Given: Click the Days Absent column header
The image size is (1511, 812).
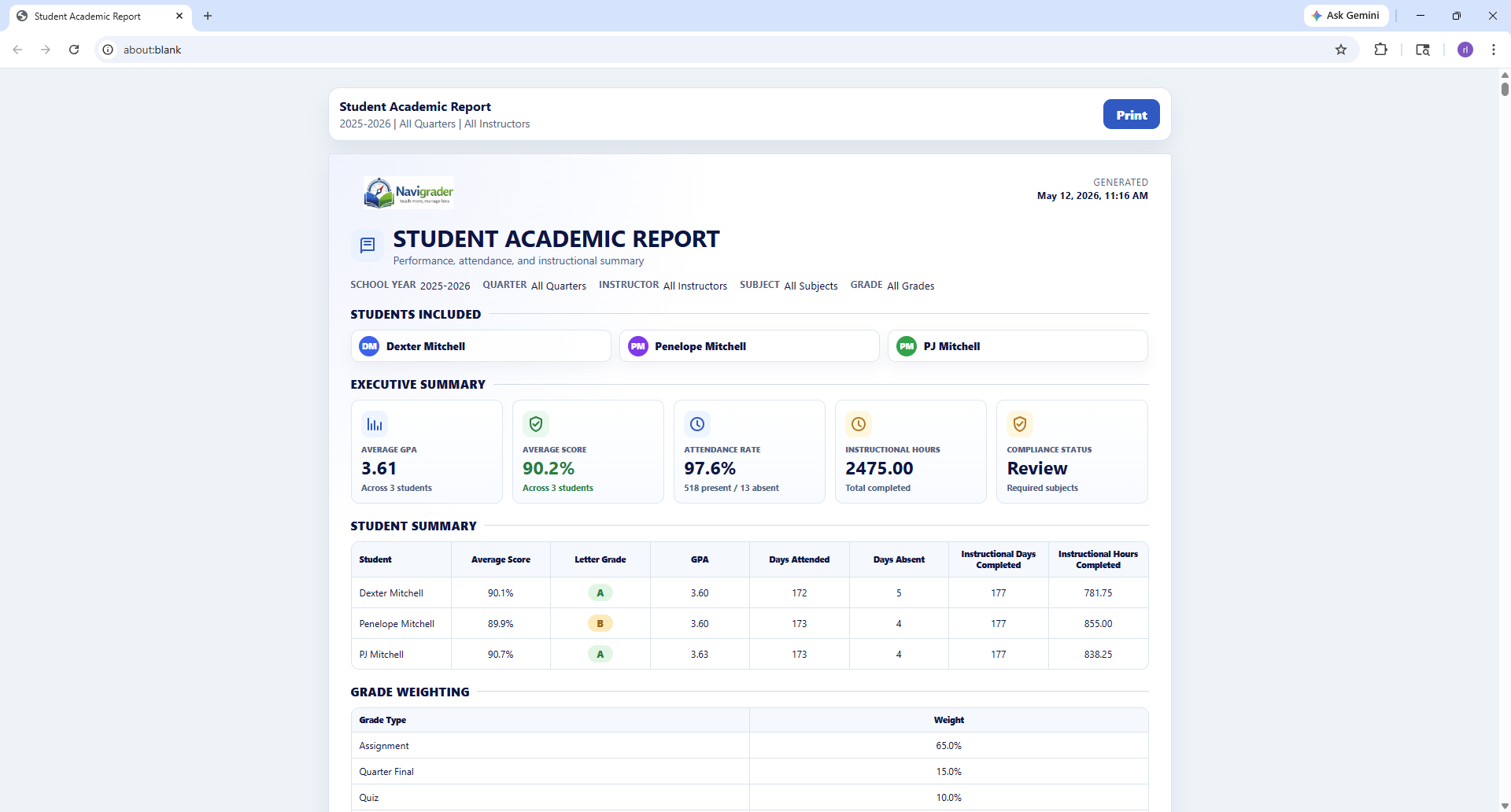Looking at the screenshot, I should pyautogui.click(x=899, y=559).
